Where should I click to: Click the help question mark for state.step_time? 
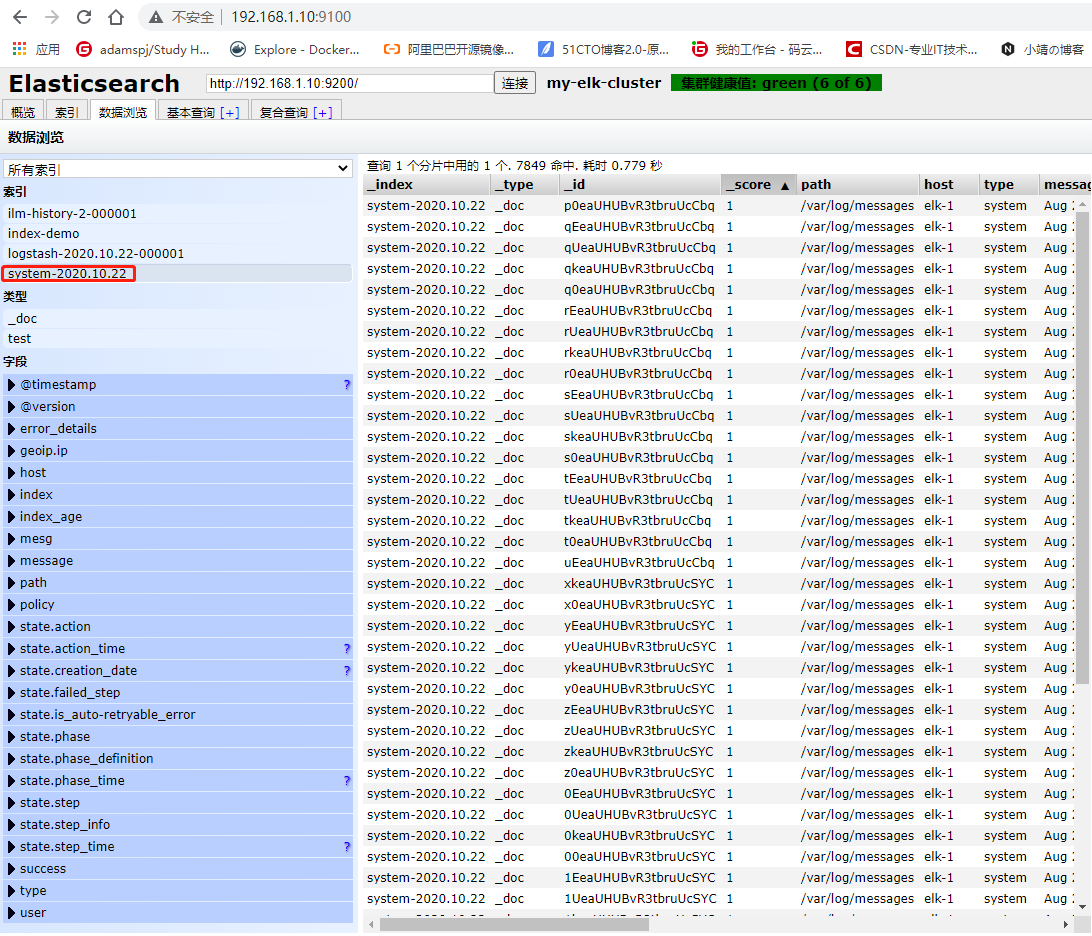click(x=347, y=847)
